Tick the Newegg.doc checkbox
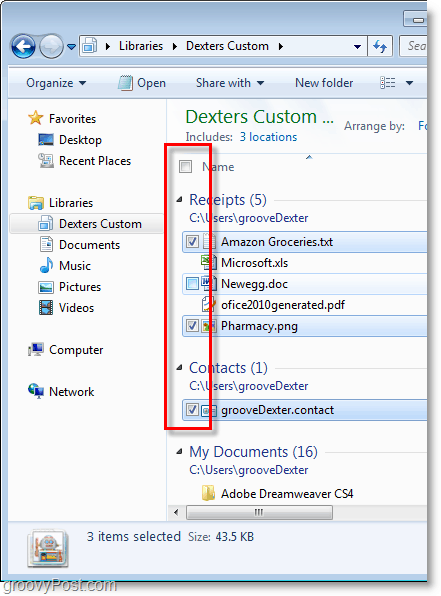This screenshot has width=441, height=596. click(x=192, y=284)
